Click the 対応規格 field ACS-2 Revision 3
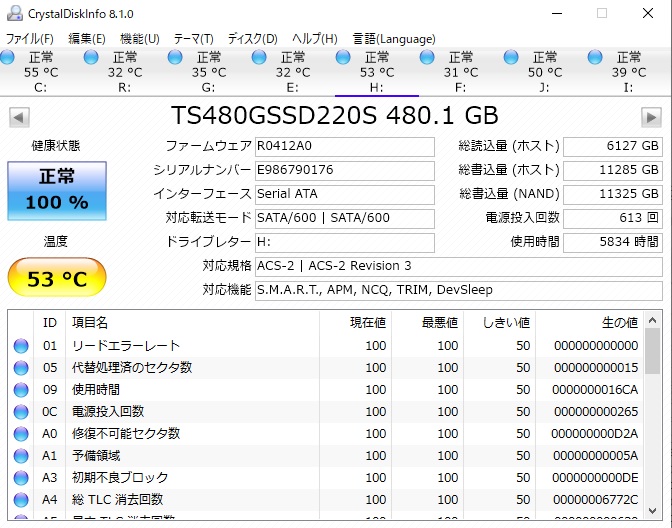 (x=459, y=266)
